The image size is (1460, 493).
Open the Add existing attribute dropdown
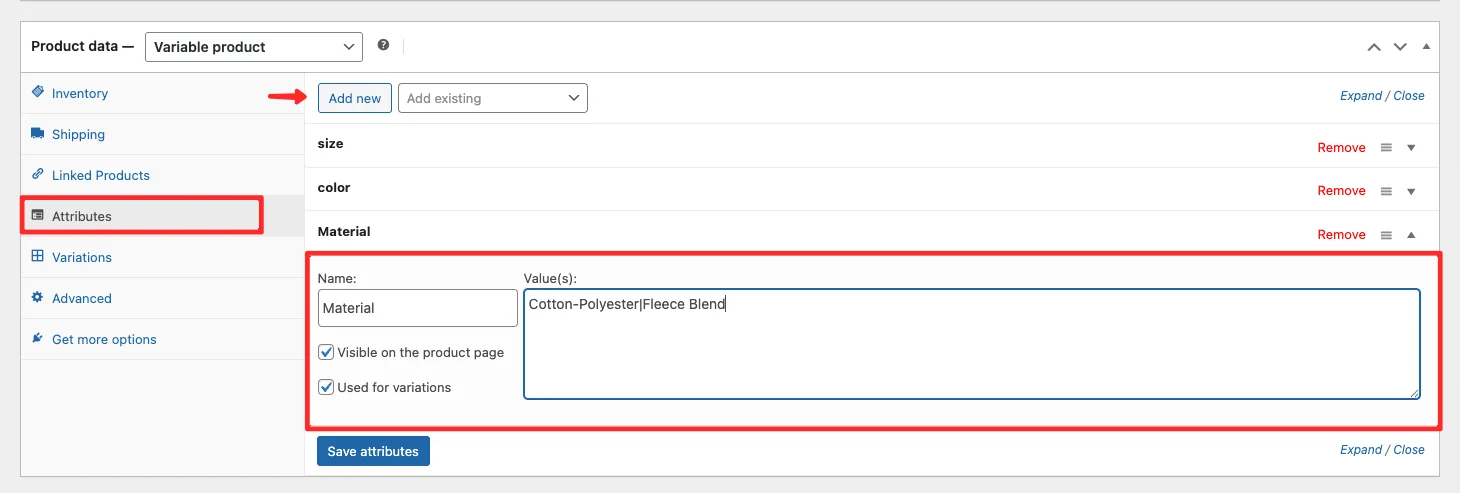point(493,98)
